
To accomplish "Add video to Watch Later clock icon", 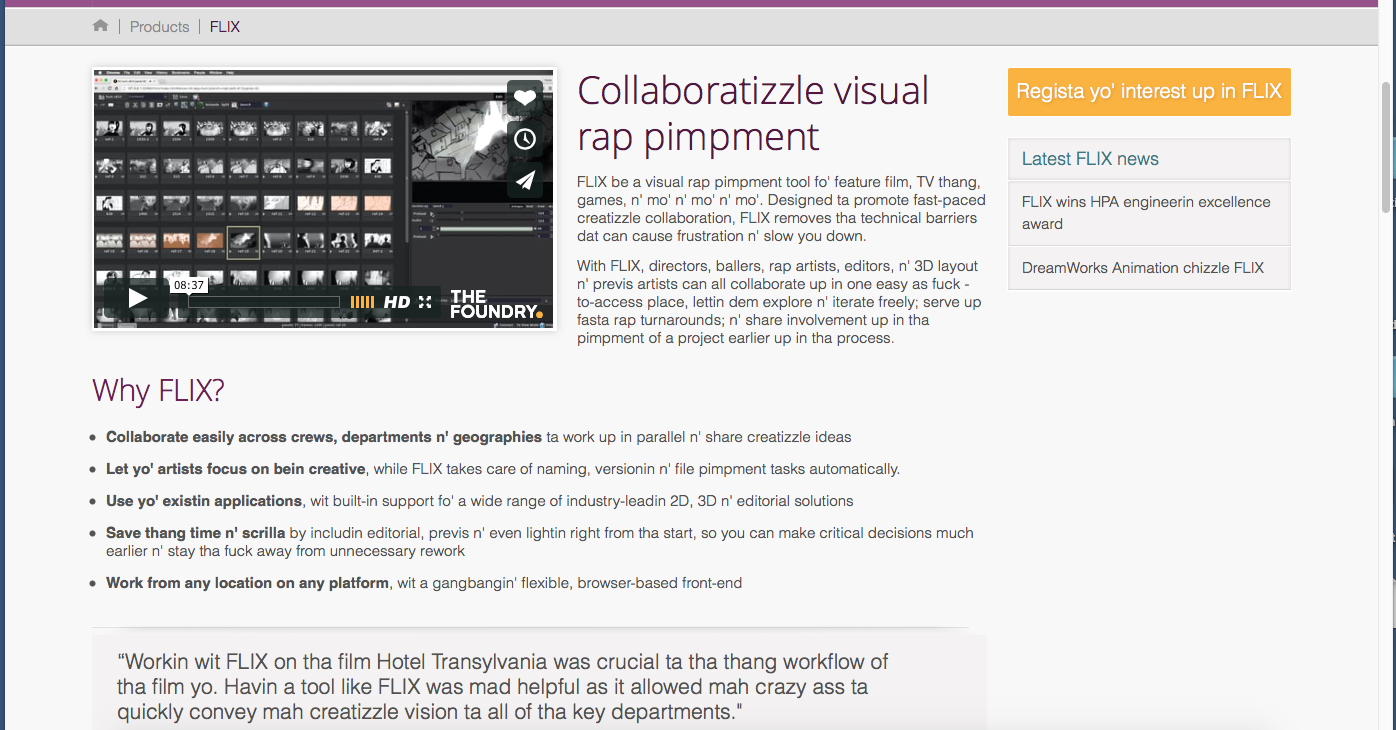I will [x=525, y=139].
